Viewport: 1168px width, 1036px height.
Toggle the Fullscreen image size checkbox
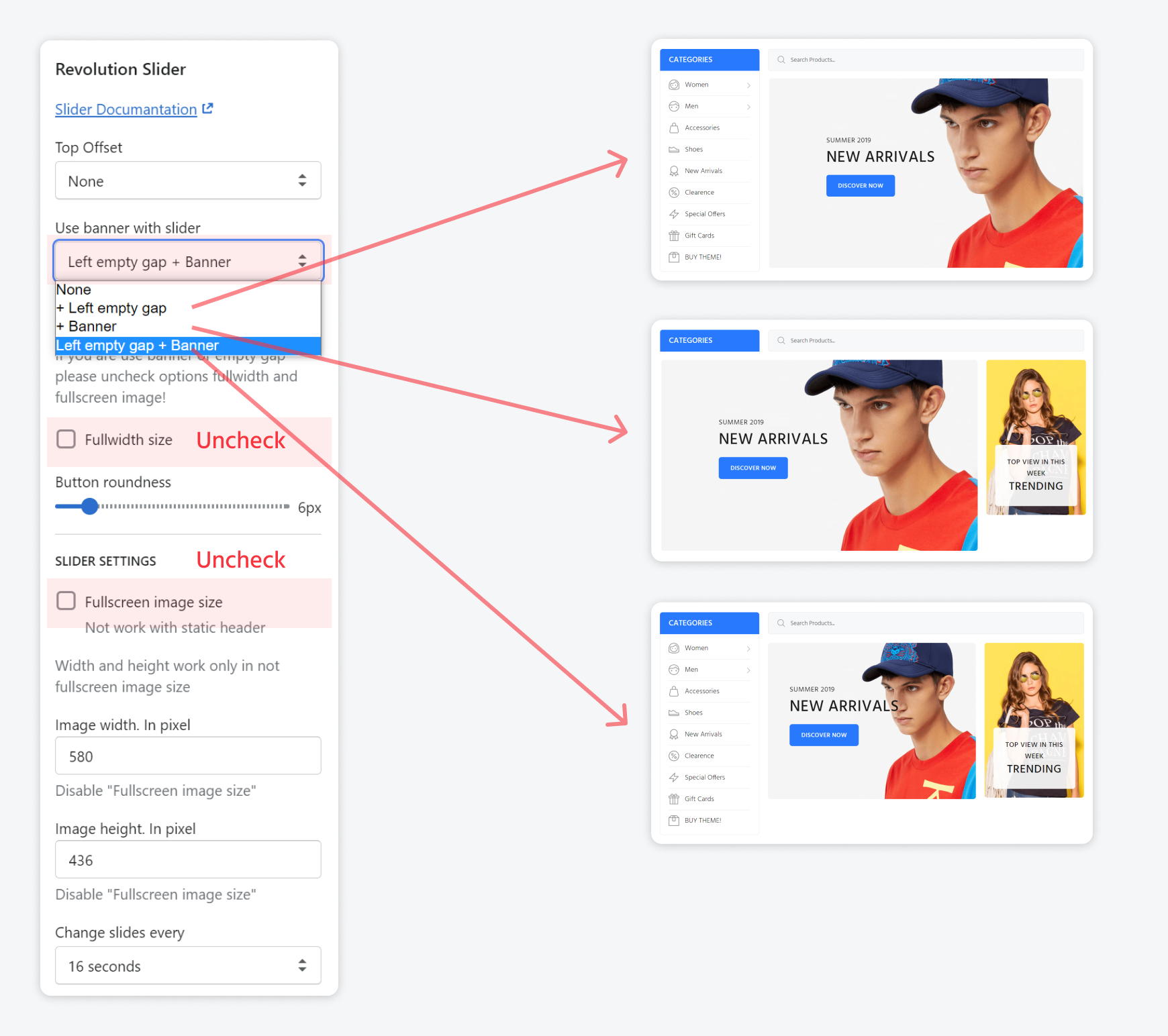66,601
